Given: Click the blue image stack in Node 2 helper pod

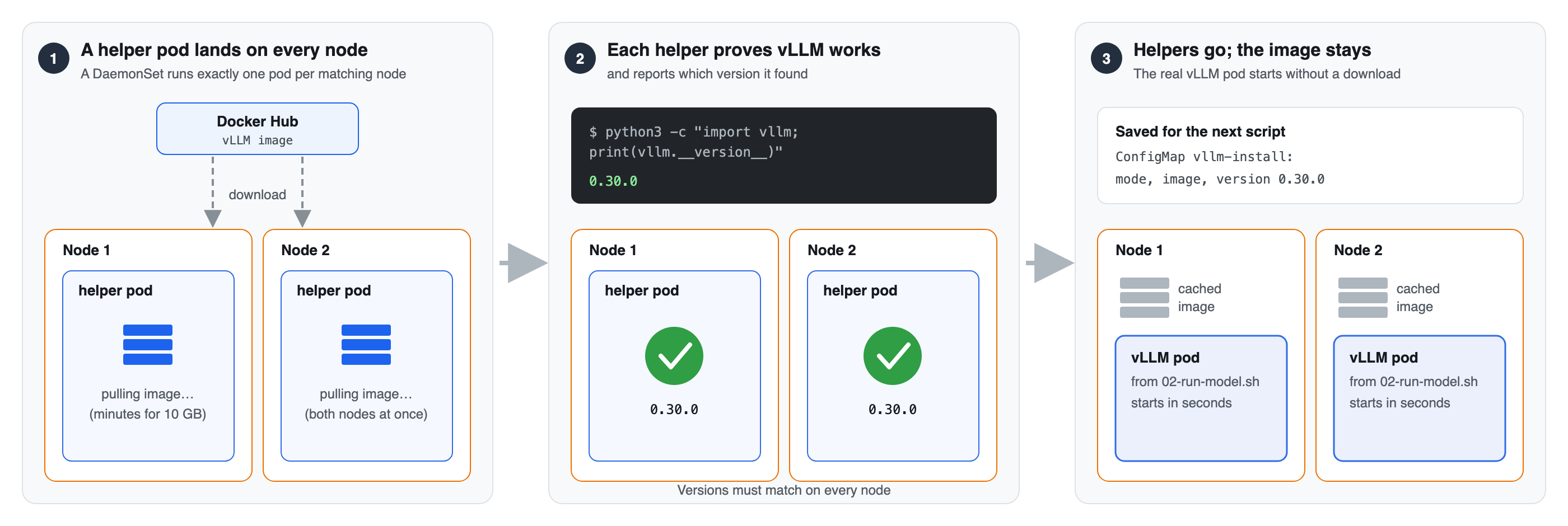Looking at the screenshot, I should (366, 344).
